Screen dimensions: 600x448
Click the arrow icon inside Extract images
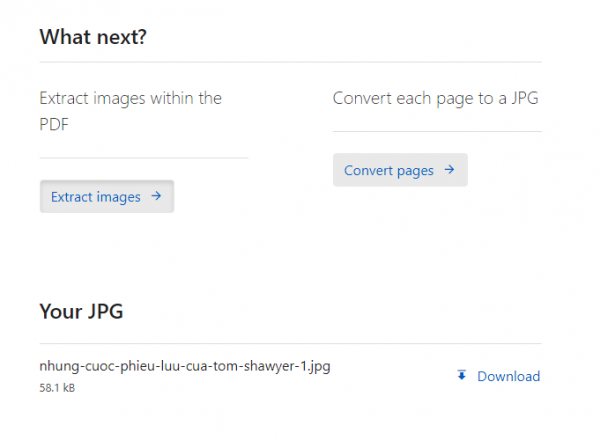pos(156,196)
